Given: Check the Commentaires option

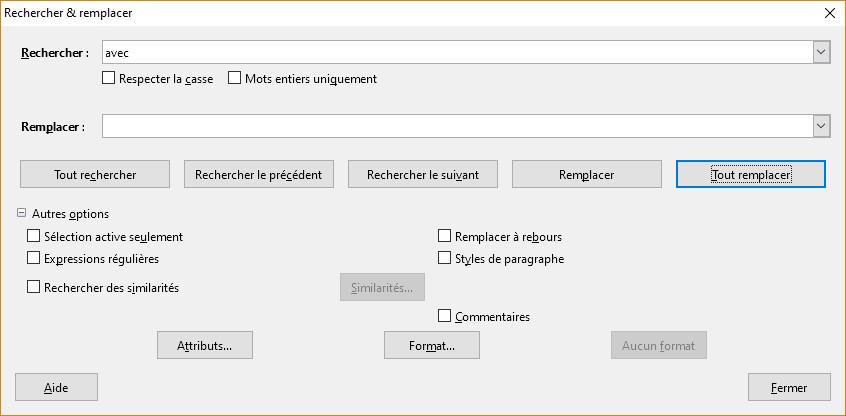Looking at the screenshot, I should tap(445, 316).
